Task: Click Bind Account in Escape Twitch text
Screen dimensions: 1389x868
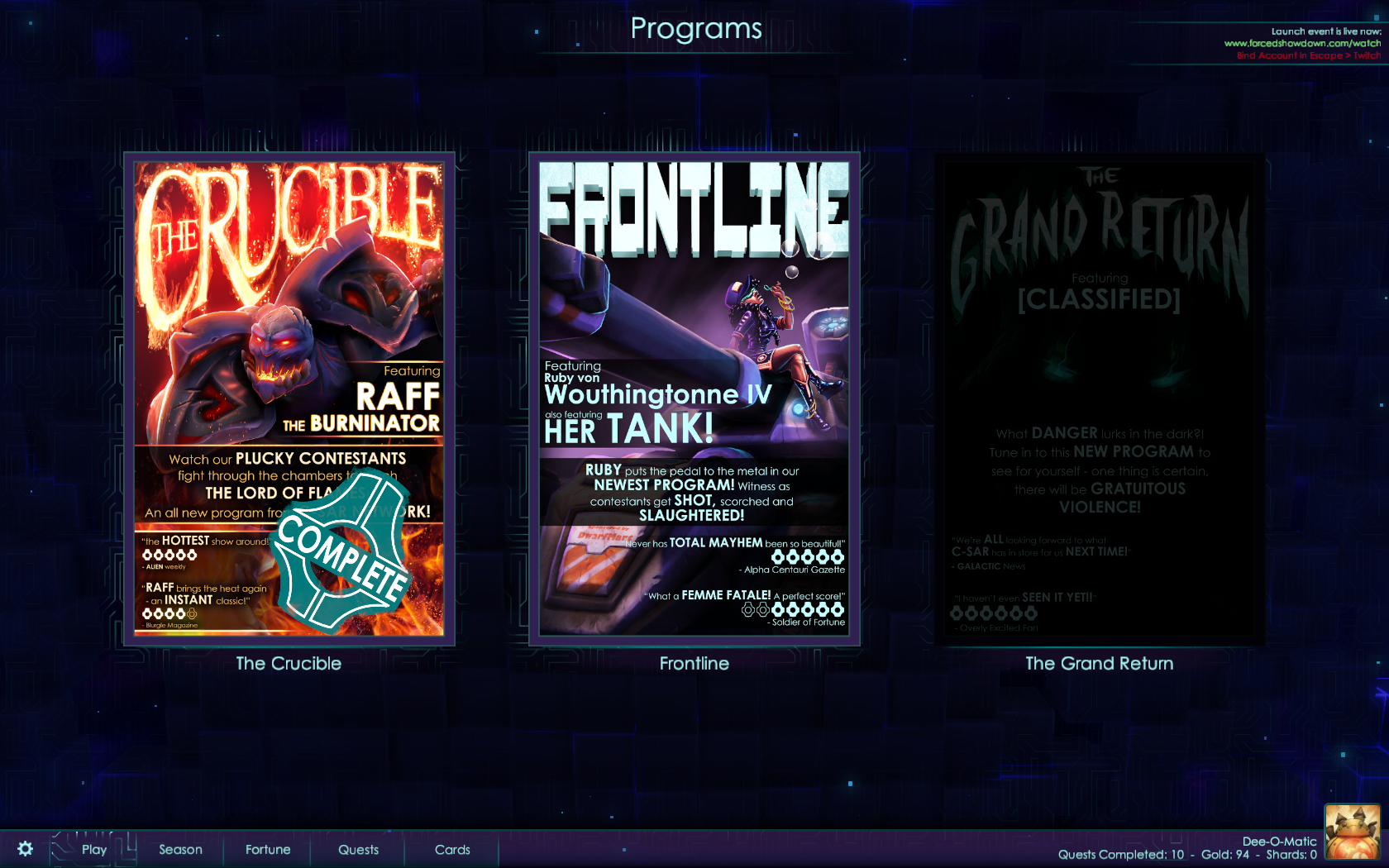Action: coord(1309,55)
